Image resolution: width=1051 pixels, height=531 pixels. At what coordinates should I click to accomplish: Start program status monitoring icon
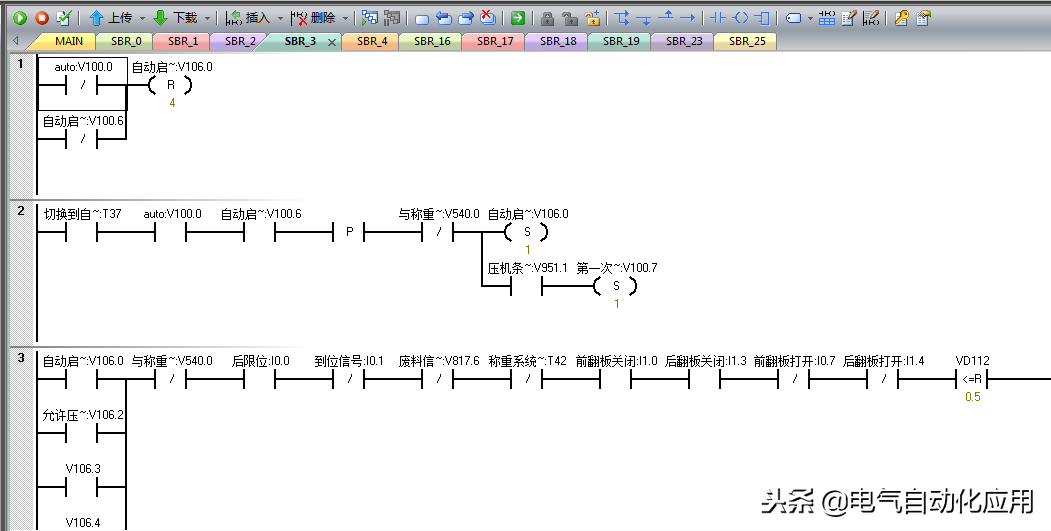pos(369,18)
